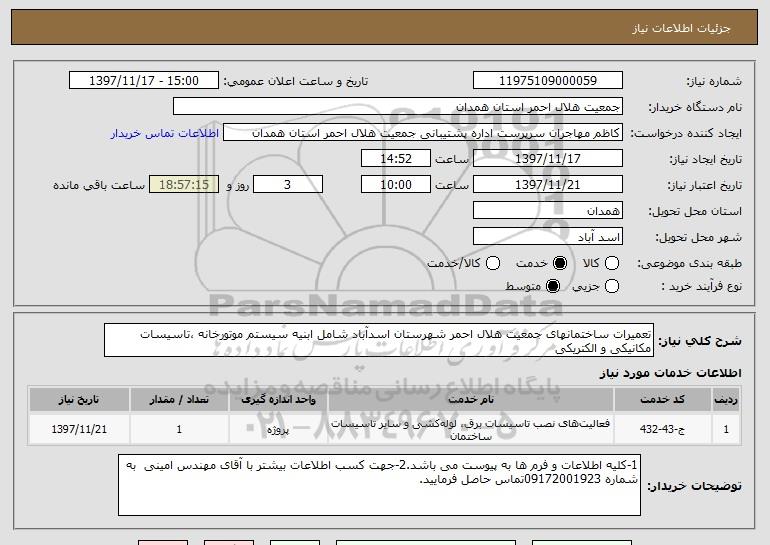Click the توضیحات خریدار label
Image resolution: width=770 pixels, height=545 pixels.
click(x=694, y=486)
